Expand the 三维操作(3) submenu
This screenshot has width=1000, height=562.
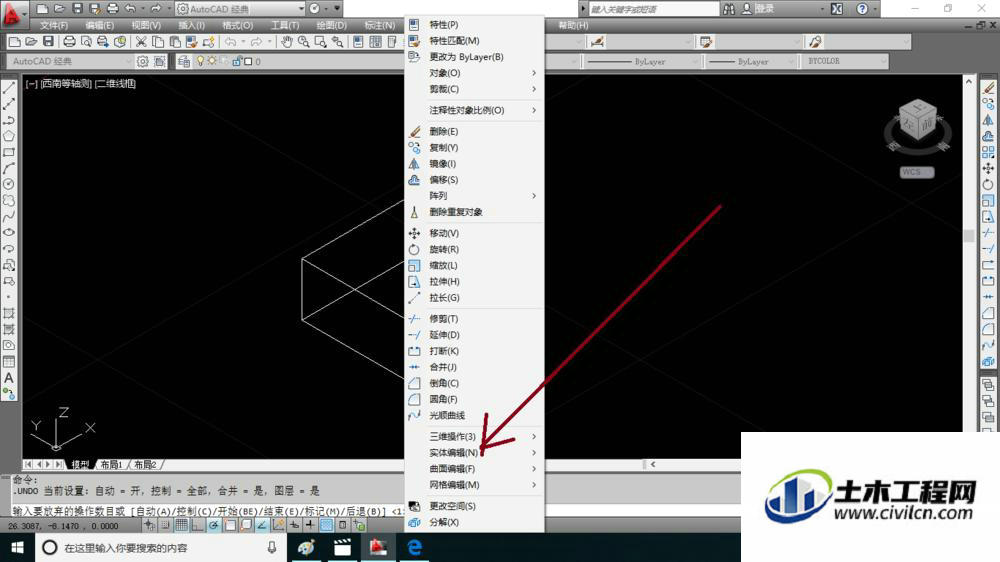(x=474, y=436)
